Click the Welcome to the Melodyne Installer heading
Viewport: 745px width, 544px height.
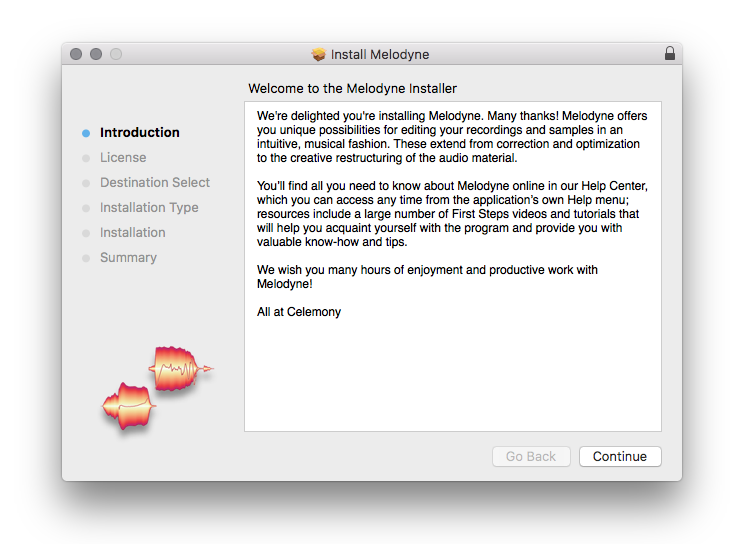click(352, 88)
